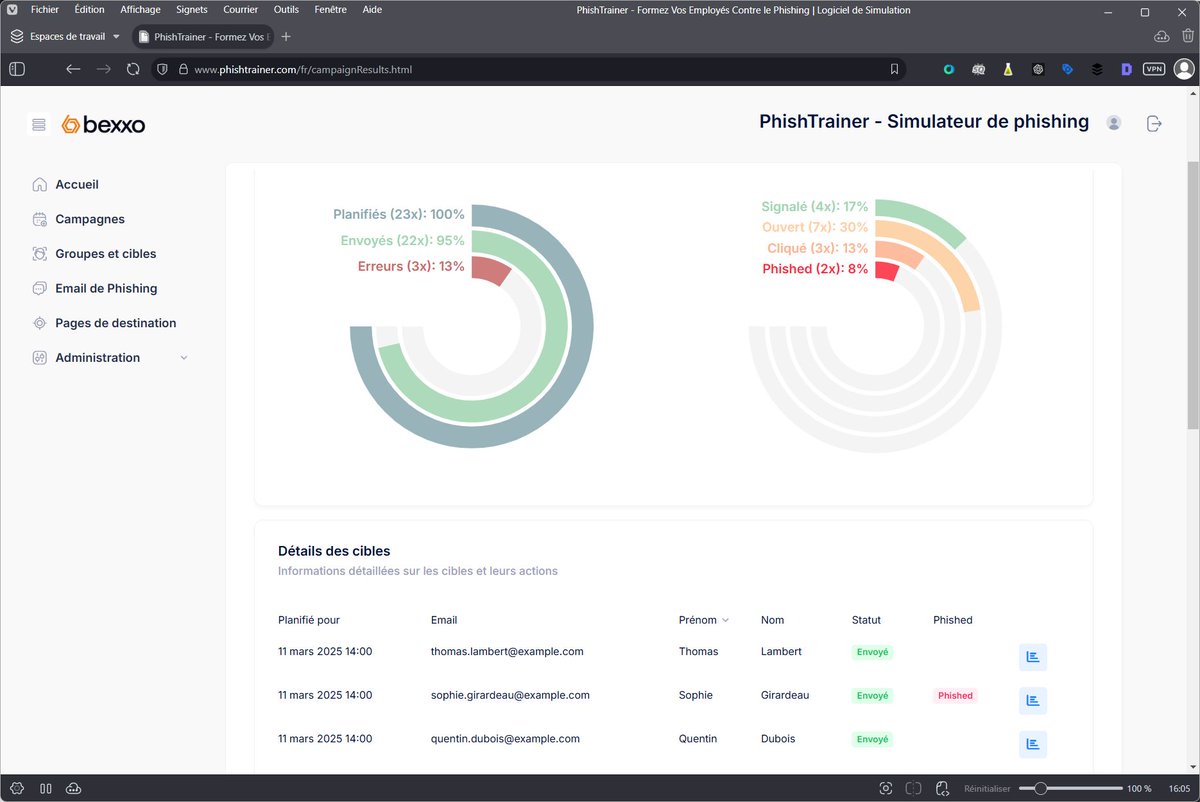Click the address bar URL field
The width and height of the screenshot is (1200, 802).
pyautogui.click(x=530, y=69)
